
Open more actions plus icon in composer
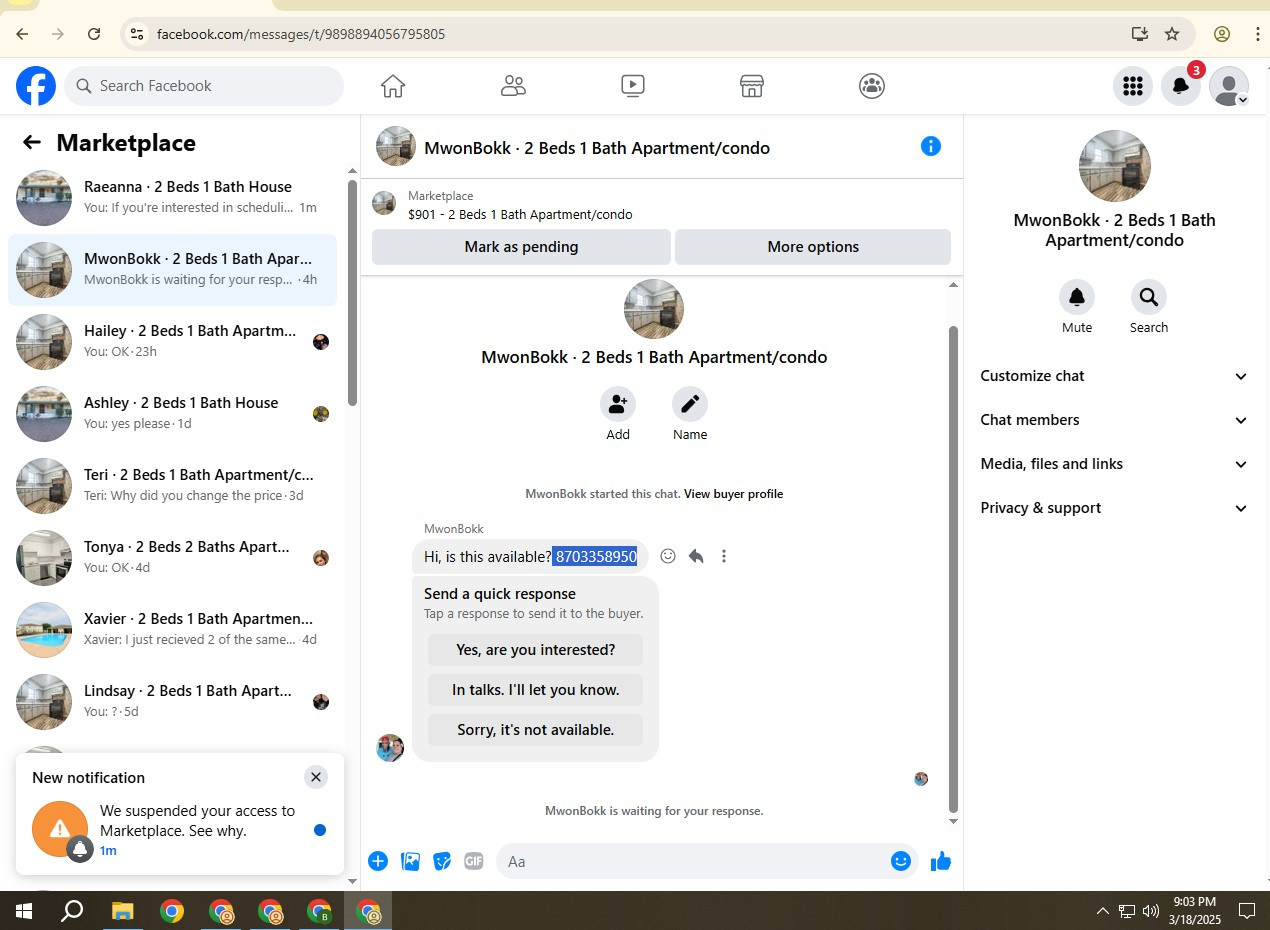coord(378,861)
